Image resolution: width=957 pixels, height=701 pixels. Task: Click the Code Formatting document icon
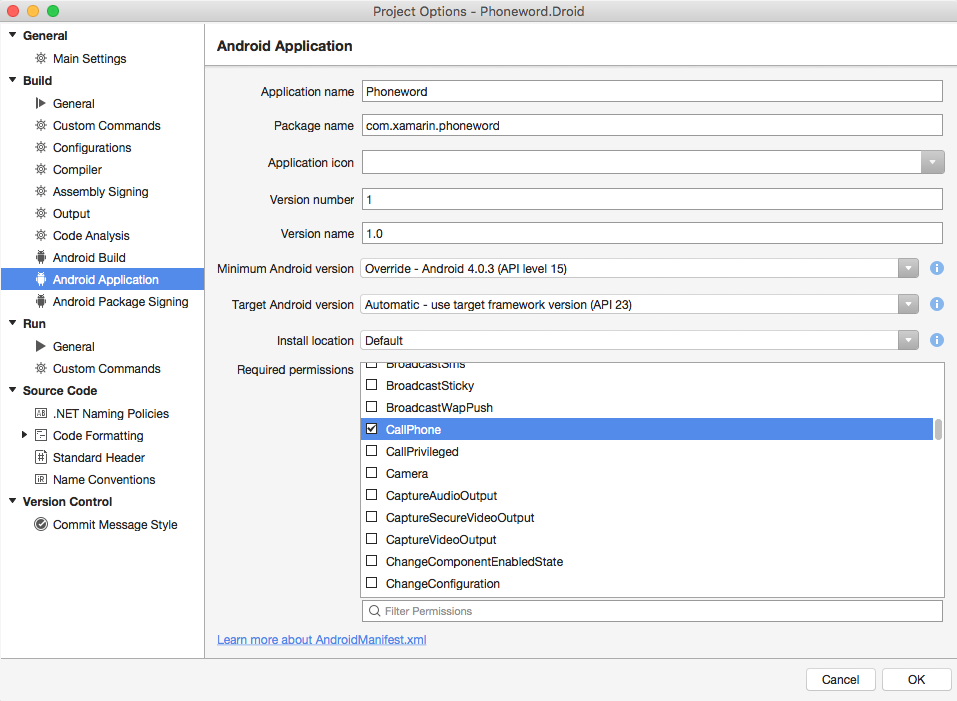coord(41,436)
